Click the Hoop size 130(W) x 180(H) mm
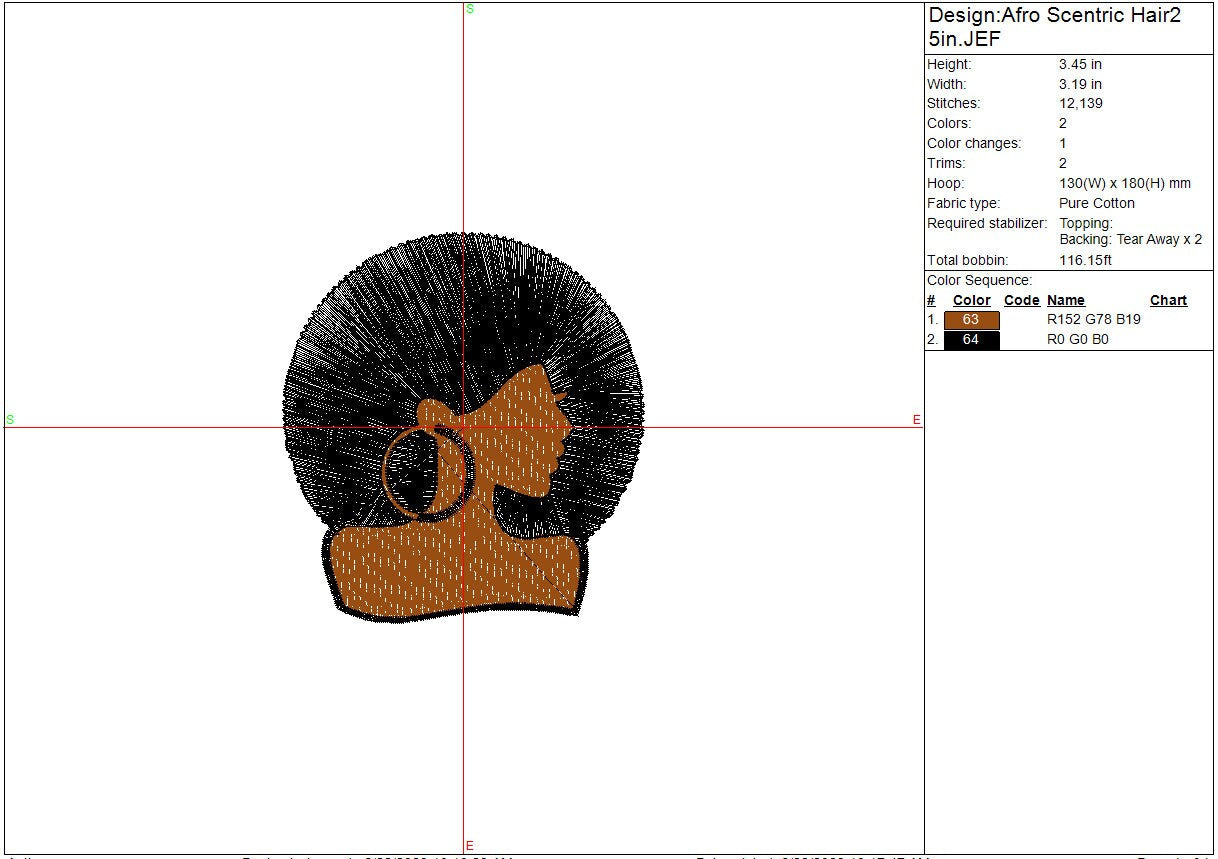 (1124, 184)
